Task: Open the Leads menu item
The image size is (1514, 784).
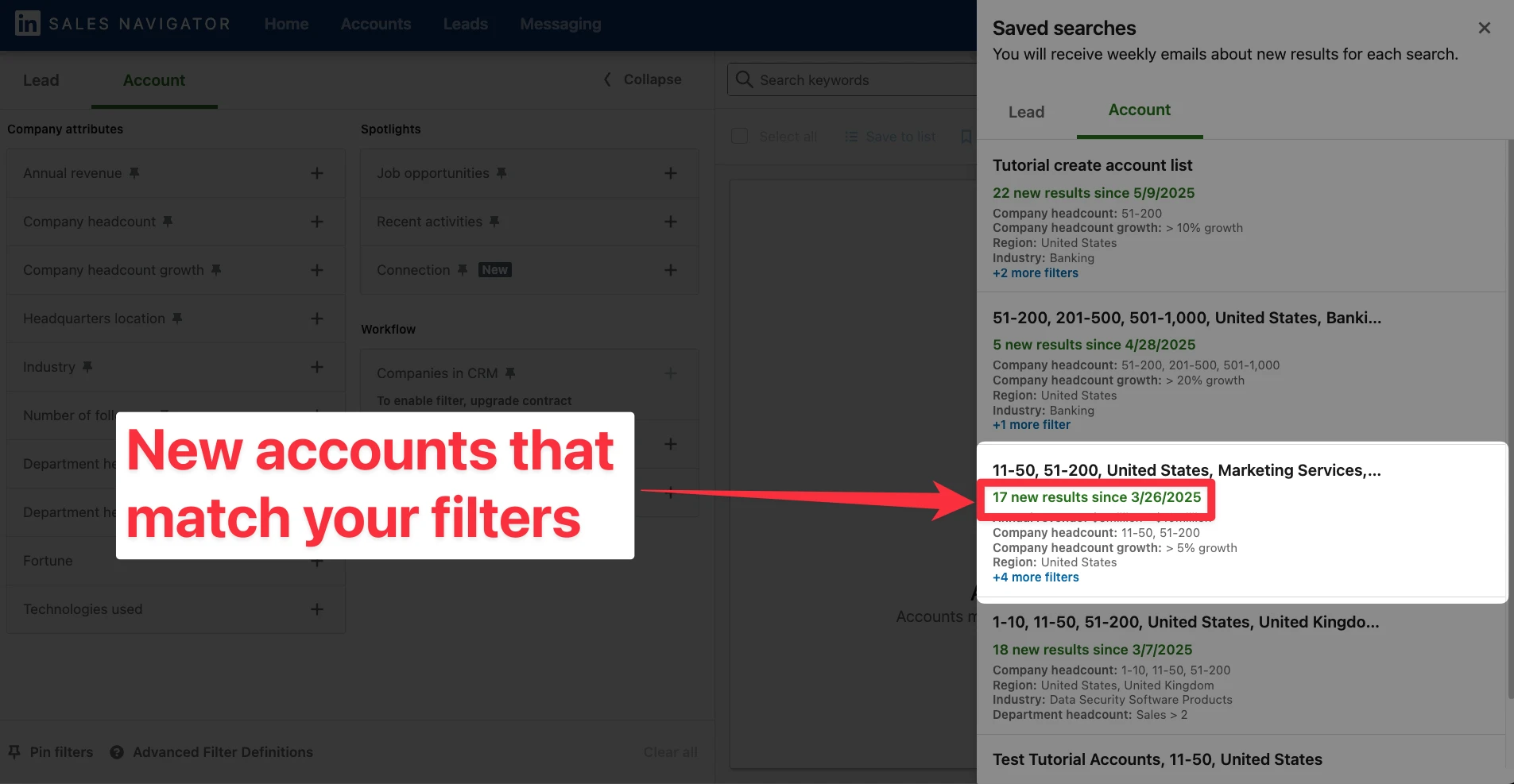Action: [x=466, y=24]
